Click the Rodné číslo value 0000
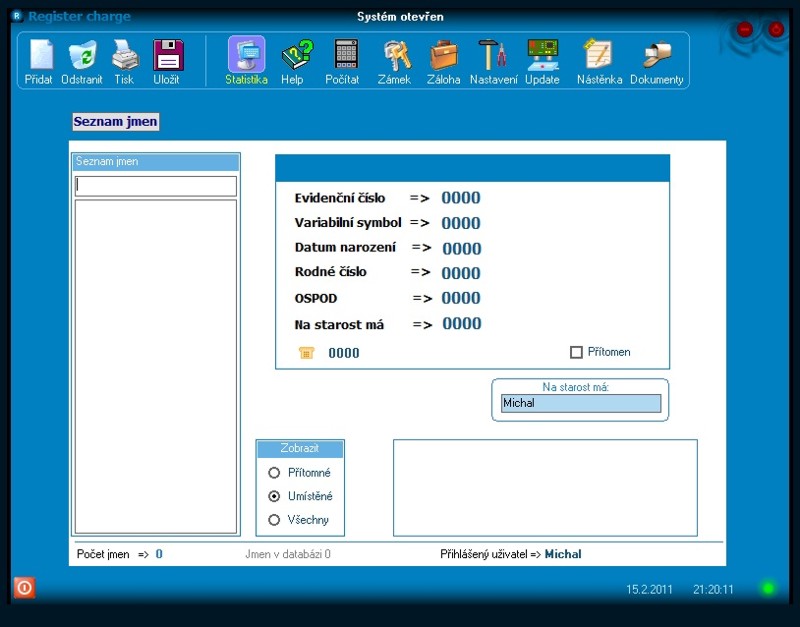This screenshot has height=627, width=800. point(461,273)
